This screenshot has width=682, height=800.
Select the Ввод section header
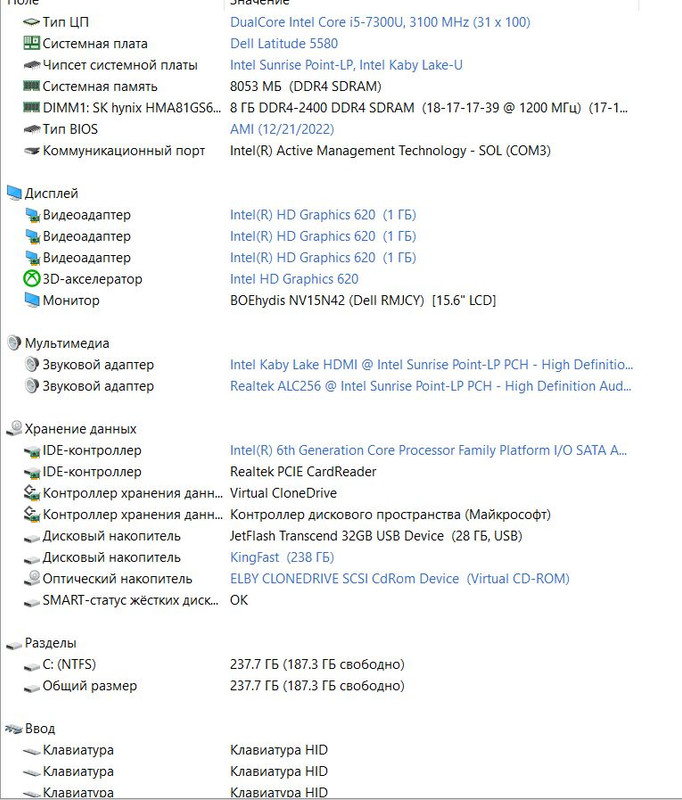(40, 729)
